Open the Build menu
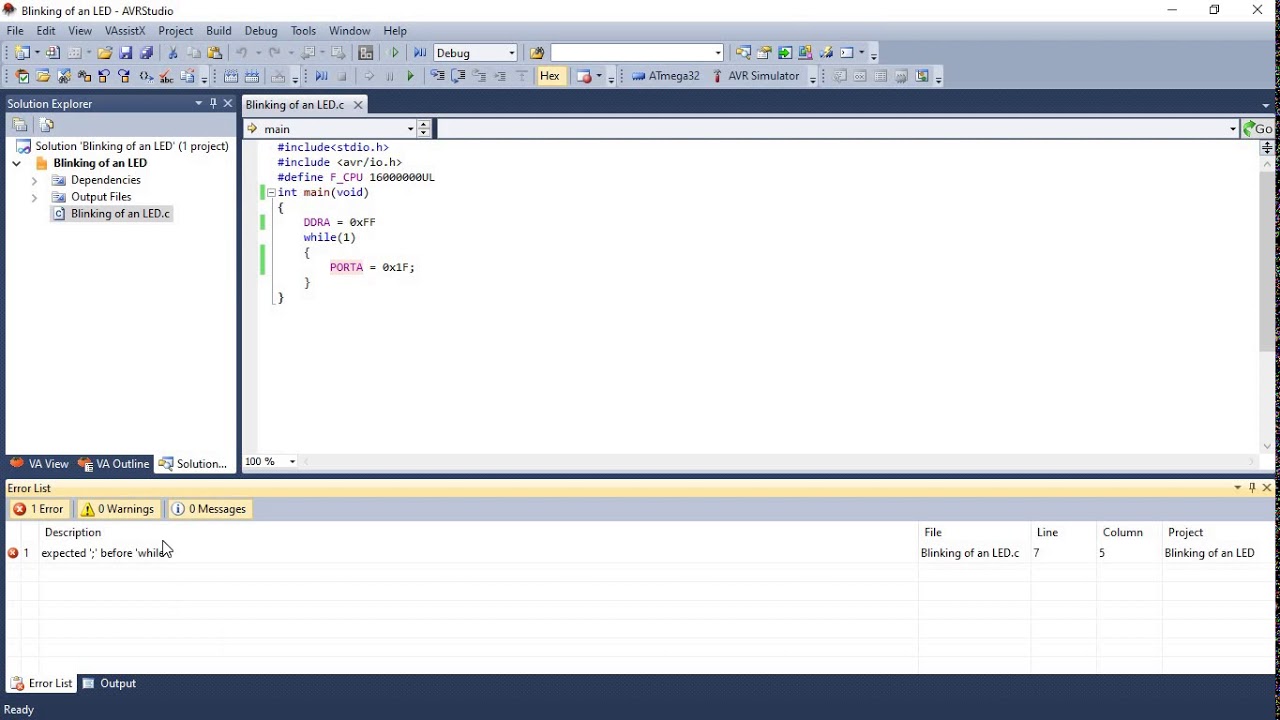This screenshot has height=720, width=1280. coord(218,31)
